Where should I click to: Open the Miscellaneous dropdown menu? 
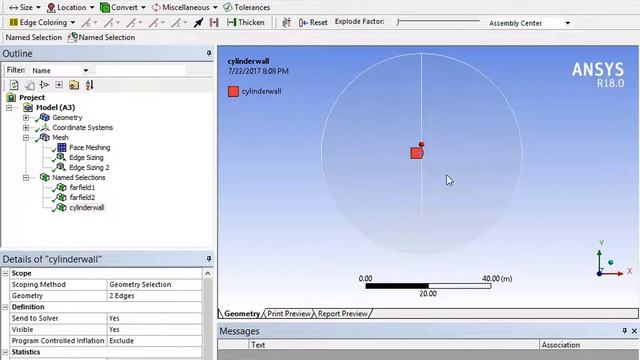pos(184,7)
